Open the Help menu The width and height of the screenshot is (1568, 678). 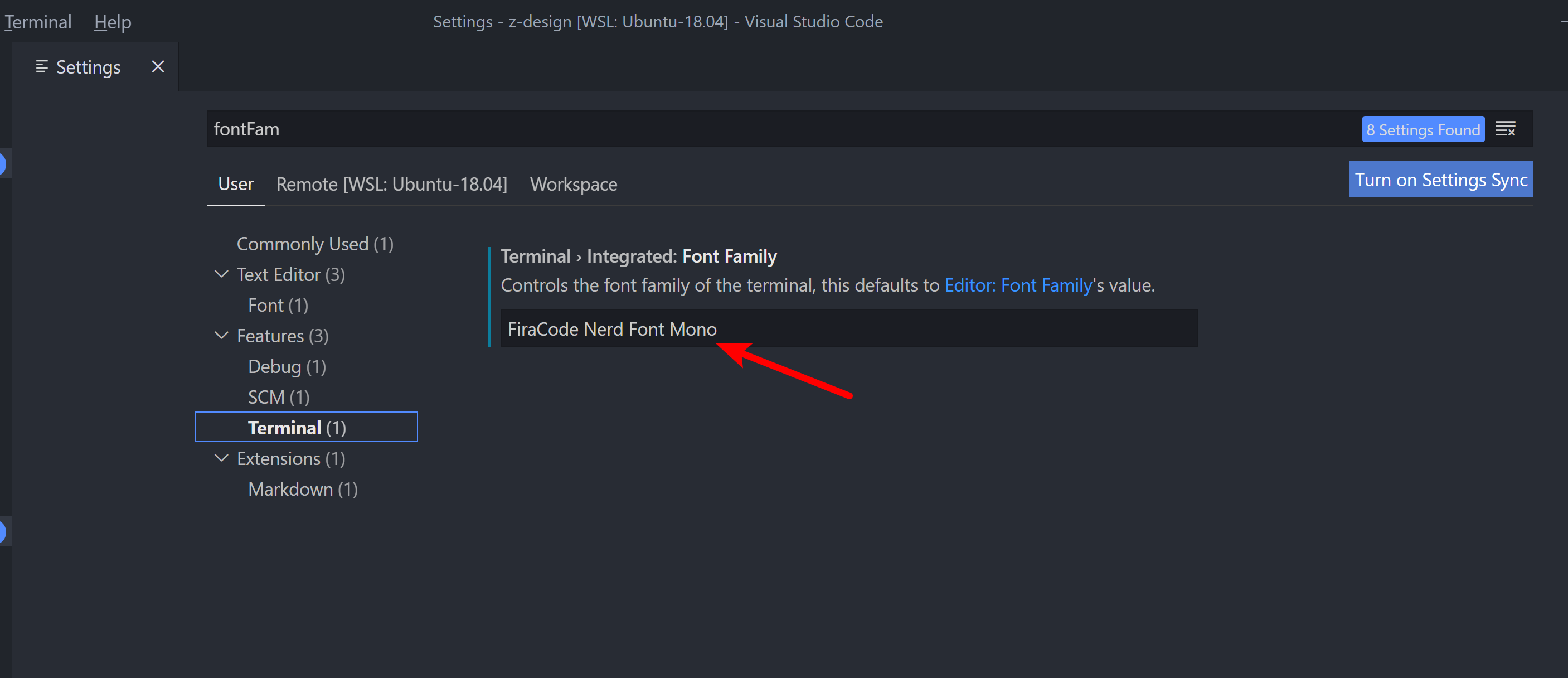pos(112,21)
